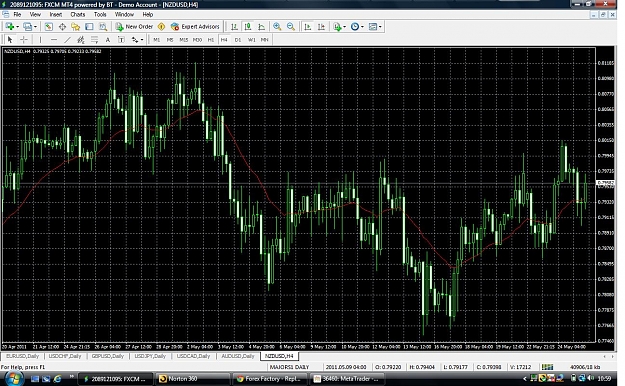Select the Fibonacci retracement tool

click(x=94, y=39)
